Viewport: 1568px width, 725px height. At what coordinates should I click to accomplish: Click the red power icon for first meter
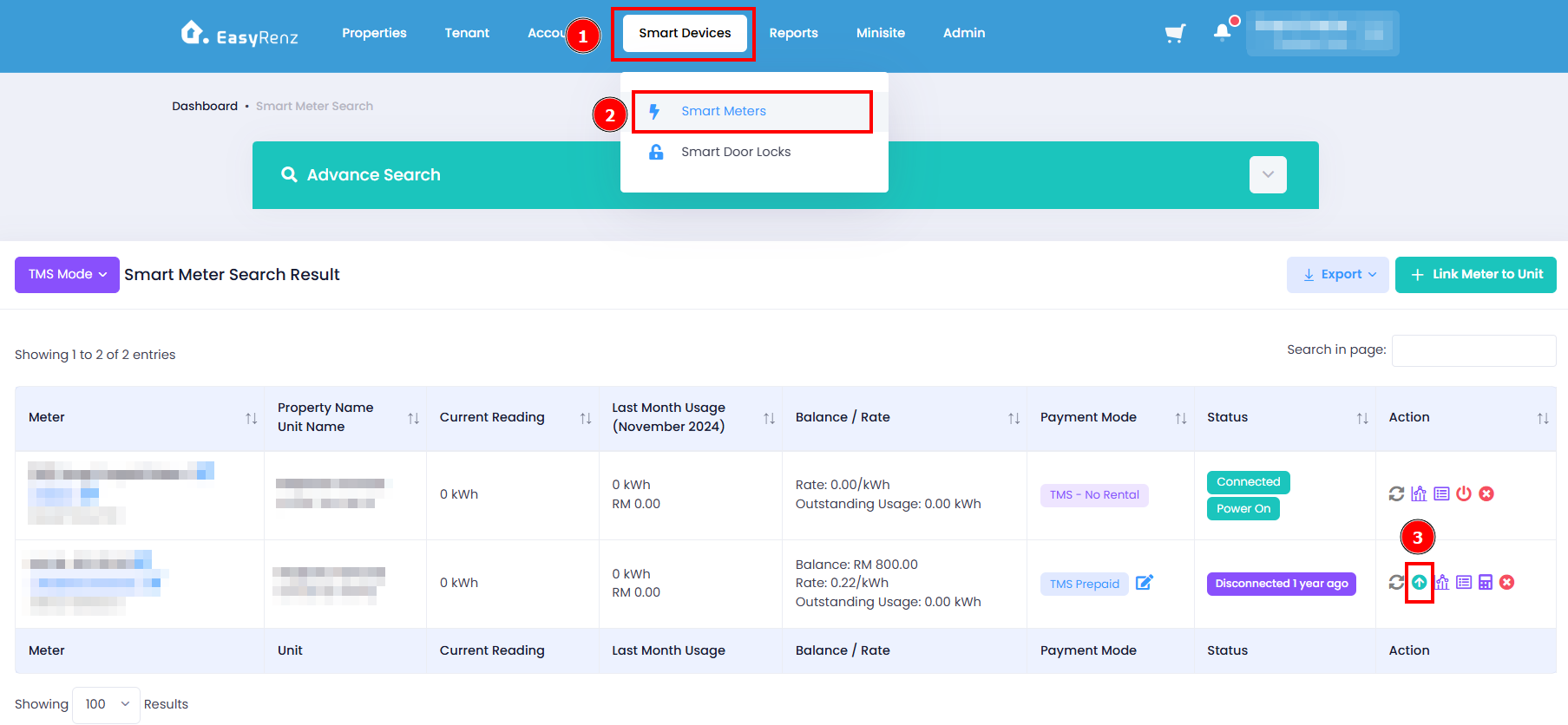1464,493
